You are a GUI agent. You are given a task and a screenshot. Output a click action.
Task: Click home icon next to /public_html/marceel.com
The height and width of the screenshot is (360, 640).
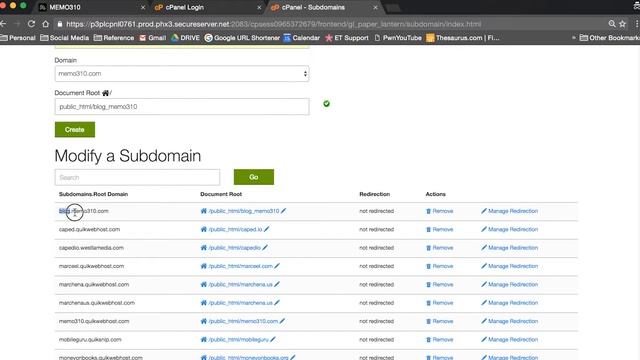click(x=204, y=266)
